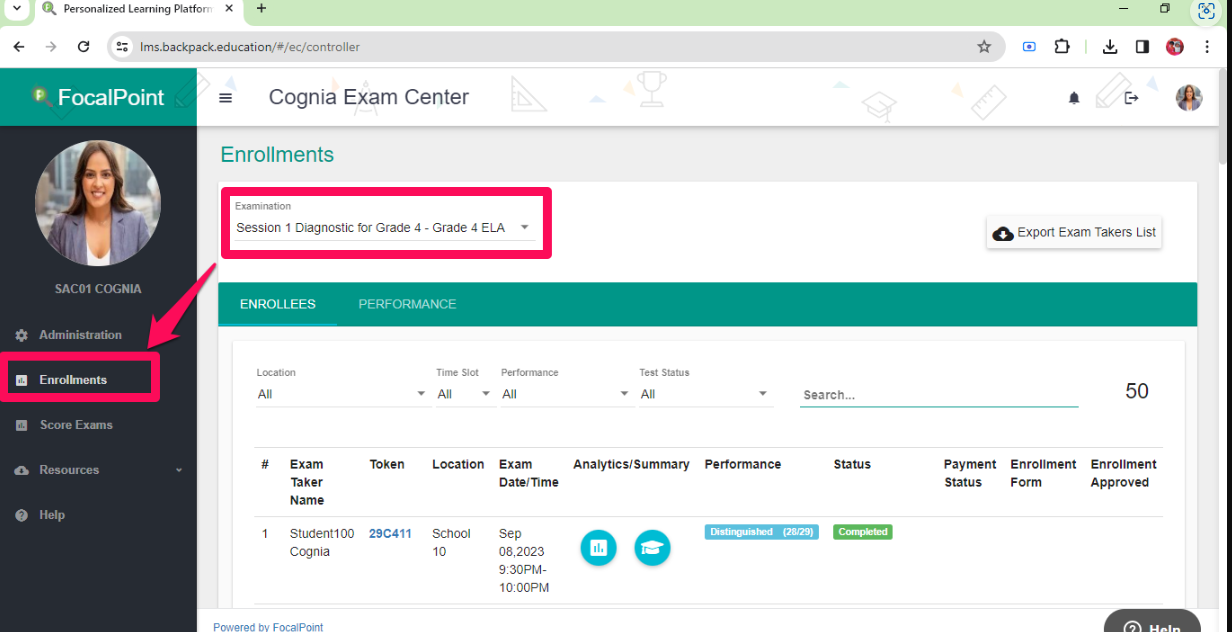
Task: Select Score Exams in the sidebar
Action: point(76,425)
